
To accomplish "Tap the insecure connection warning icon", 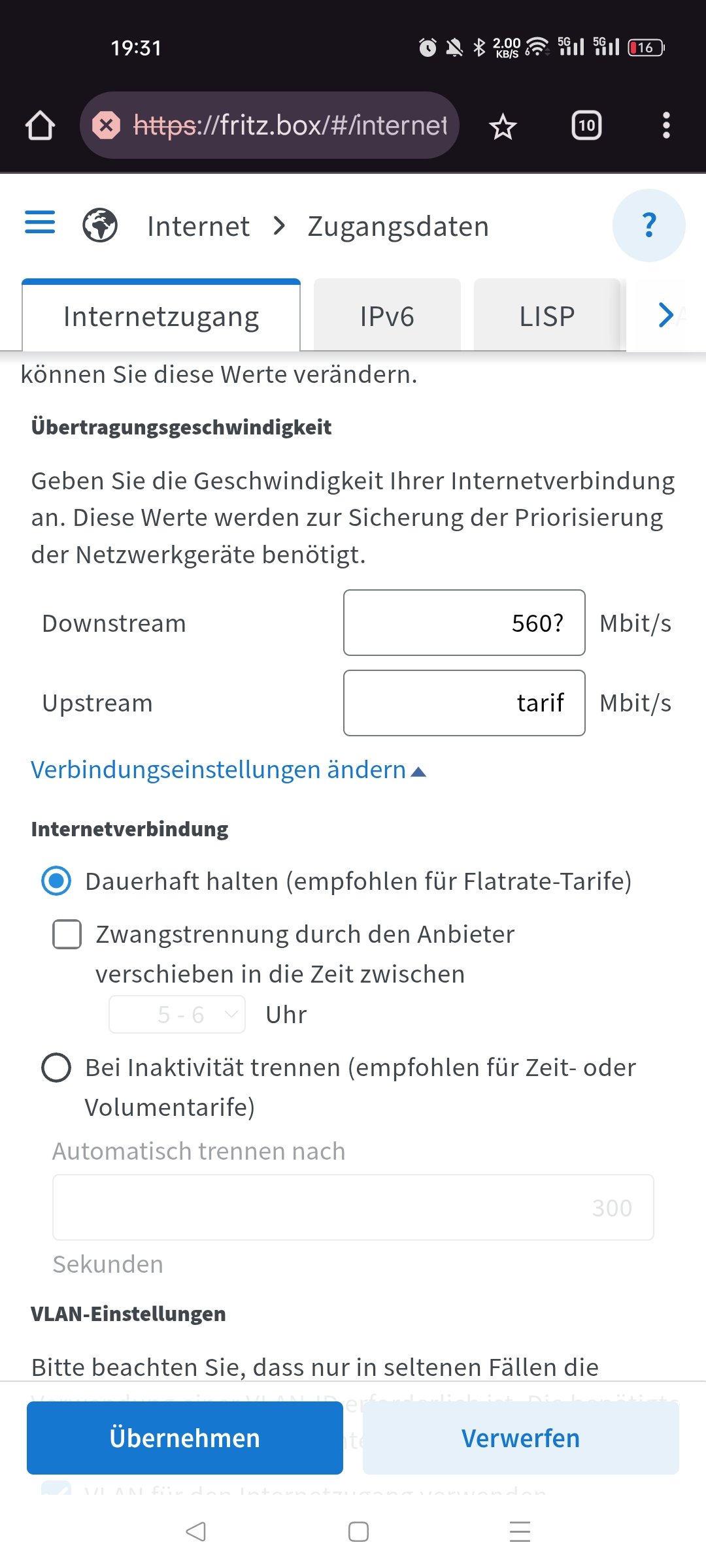I will pyautogui.click(x=106, y=125).
